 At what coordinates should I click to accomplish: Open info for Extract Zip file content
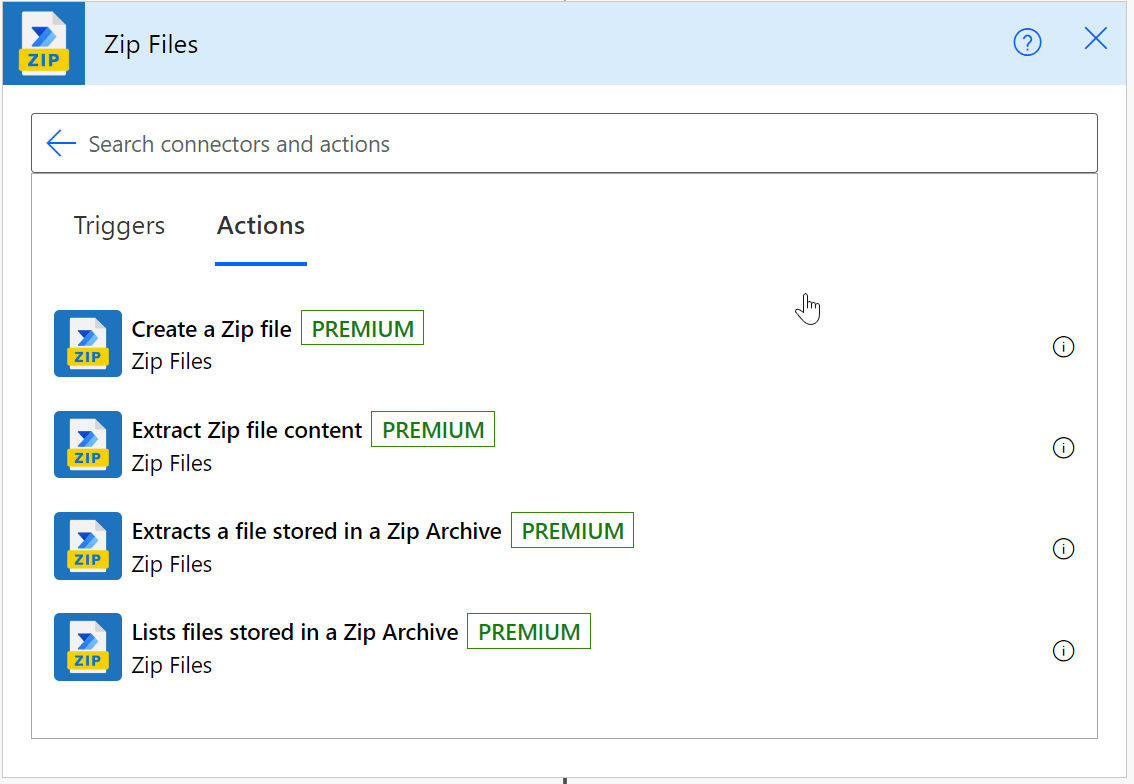pyautogui.click(x=1064, y=448)
